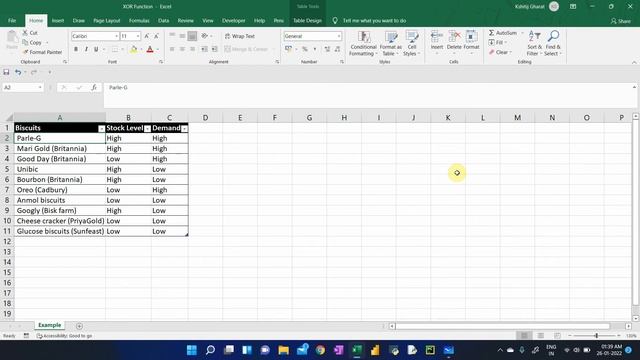This screenshot has width=640, height=360.
Task: Switch to Normal view in status bar
Action: (x=524, y=336)
